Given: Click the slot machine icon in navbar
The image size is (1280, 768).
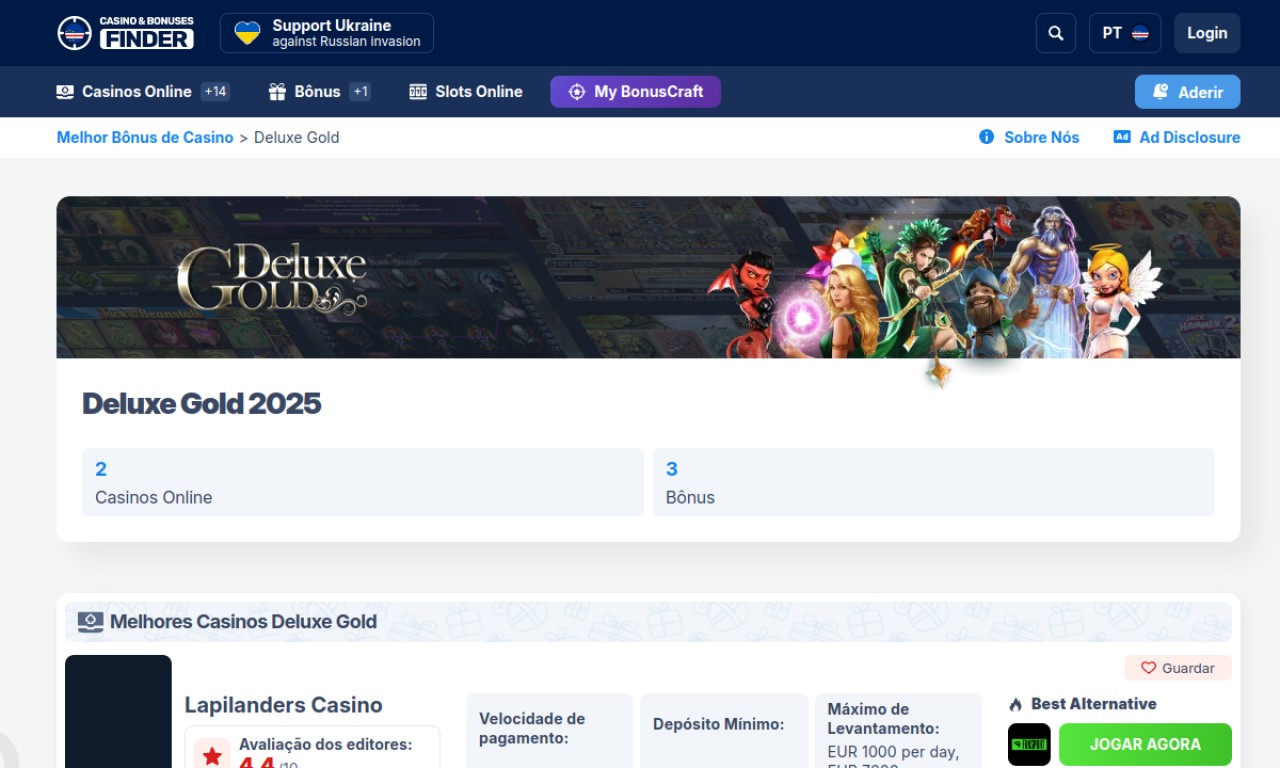Looking at the screenshot, I should (418, 92).
